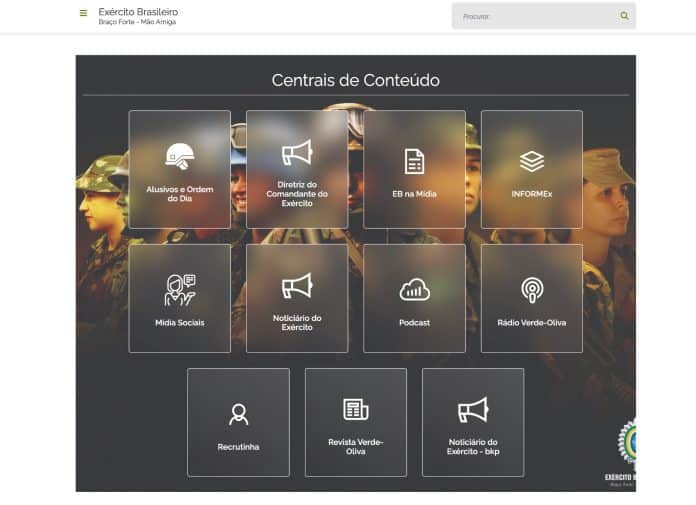Click the Braço Forte - Mão Amiga subtitle
The height and width of the screenshot is (505, 696).
pyautogui.click(x=137, y=22)
